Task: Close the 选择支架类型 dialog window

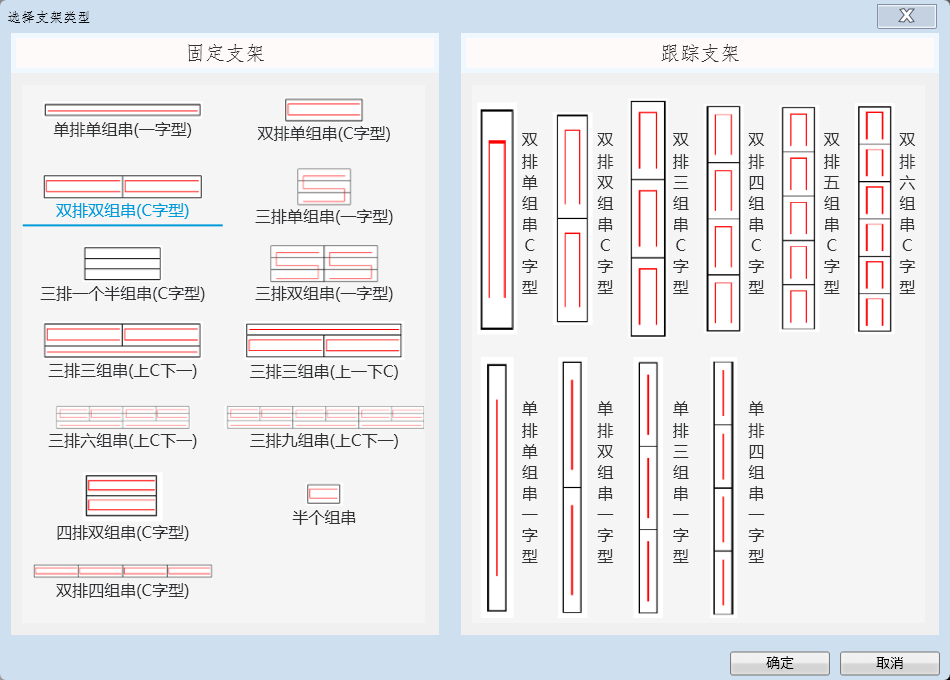Action: [x=906, y=16]
